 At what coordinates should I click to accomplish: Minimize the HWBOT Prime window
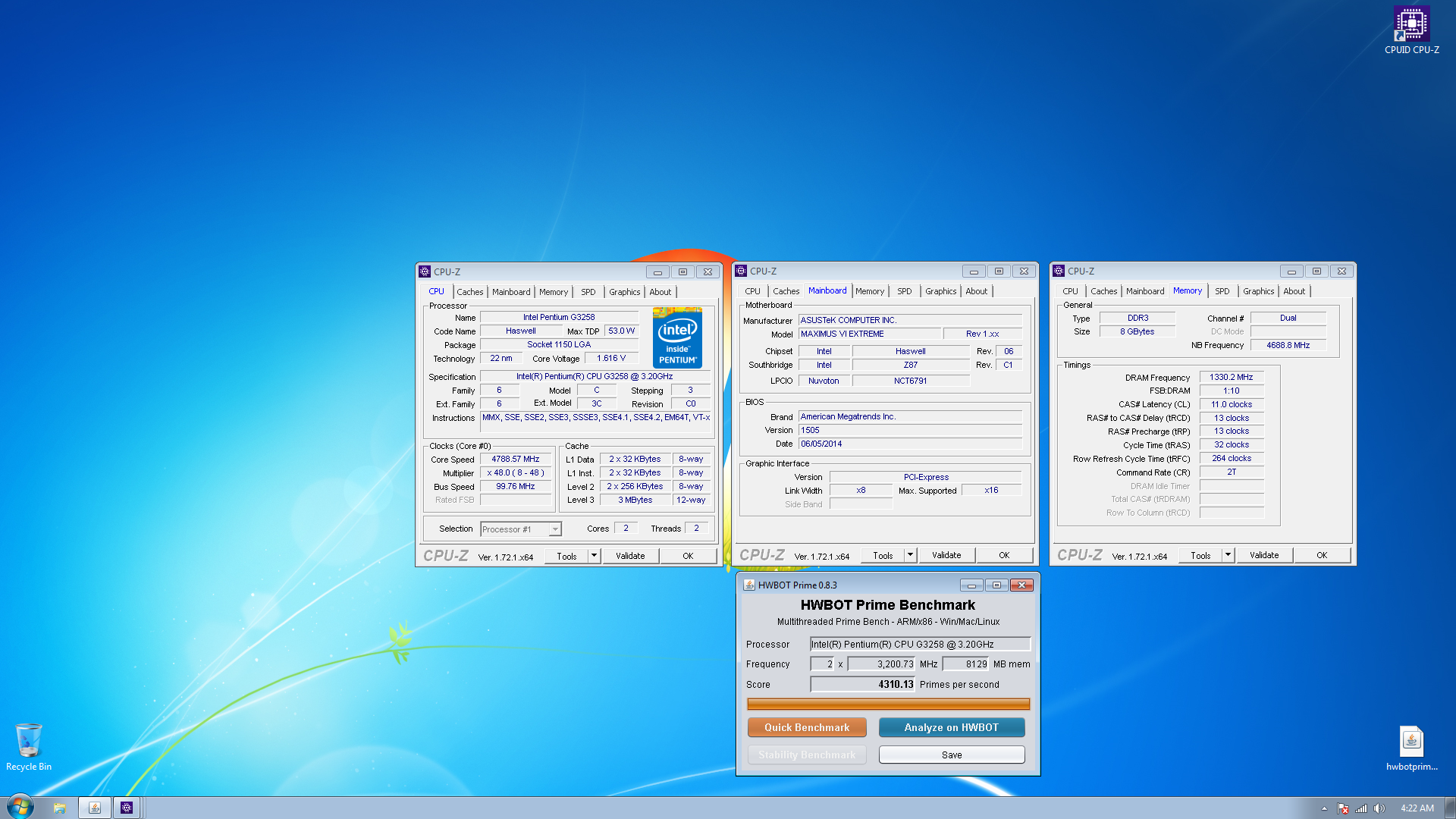(971, 585)
